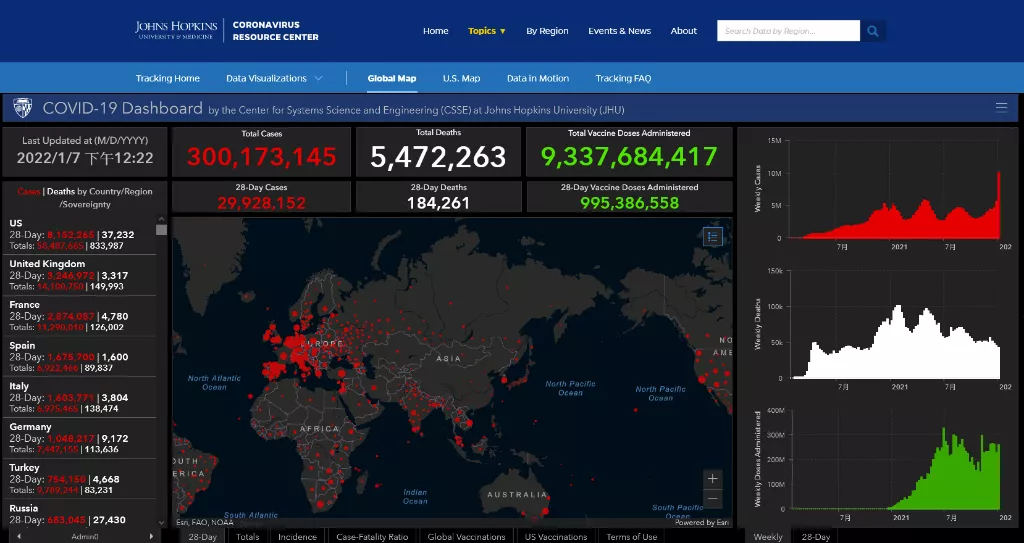This screenshot has height=543, width=1024.
Task: Open the US Vaccinations tab
Action: tap(556, 536)
